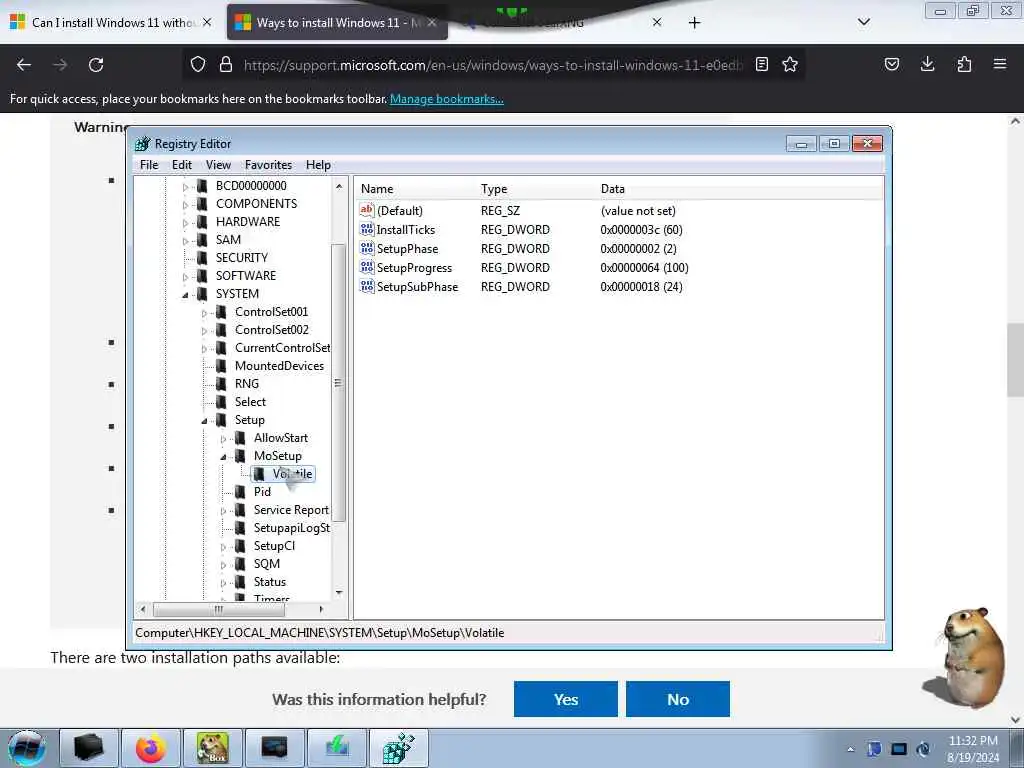Expand the HARDWARE key
This screenshot has width=1024, height=768.
(x=185, y=223)
